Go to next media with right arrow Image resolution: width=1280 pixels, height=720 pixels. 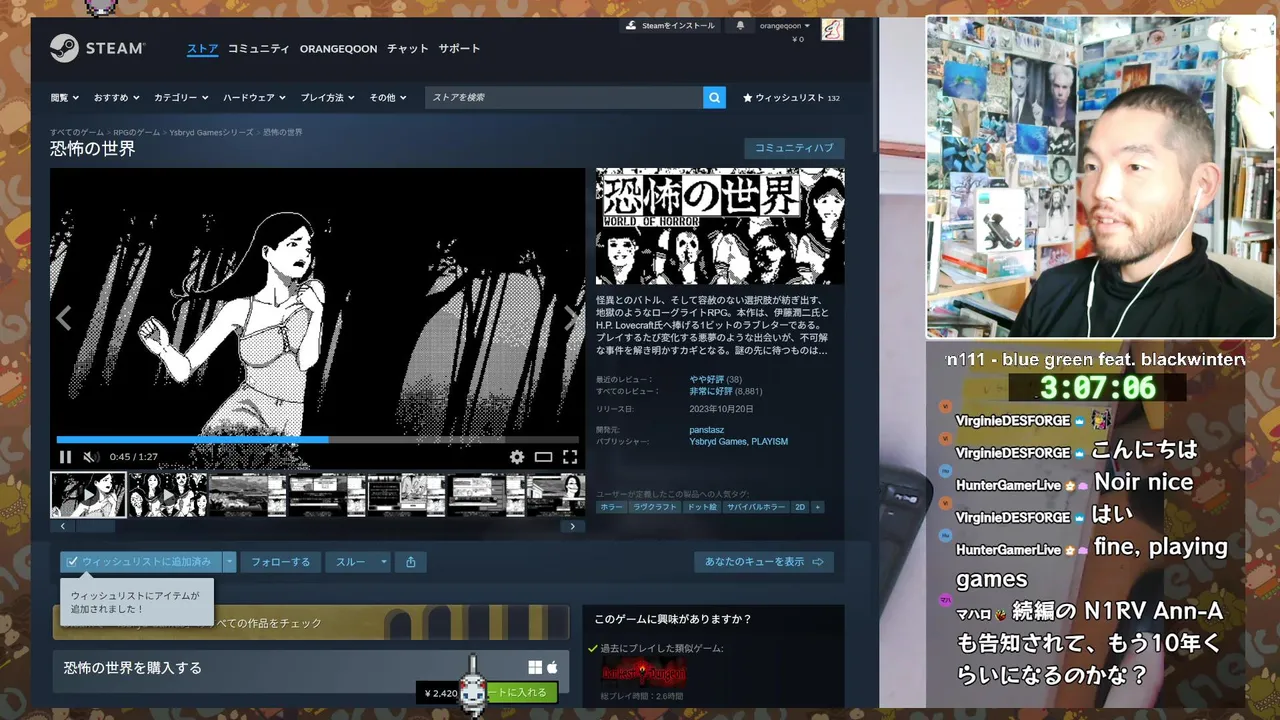pyautogui.click(x=571, y=318)
